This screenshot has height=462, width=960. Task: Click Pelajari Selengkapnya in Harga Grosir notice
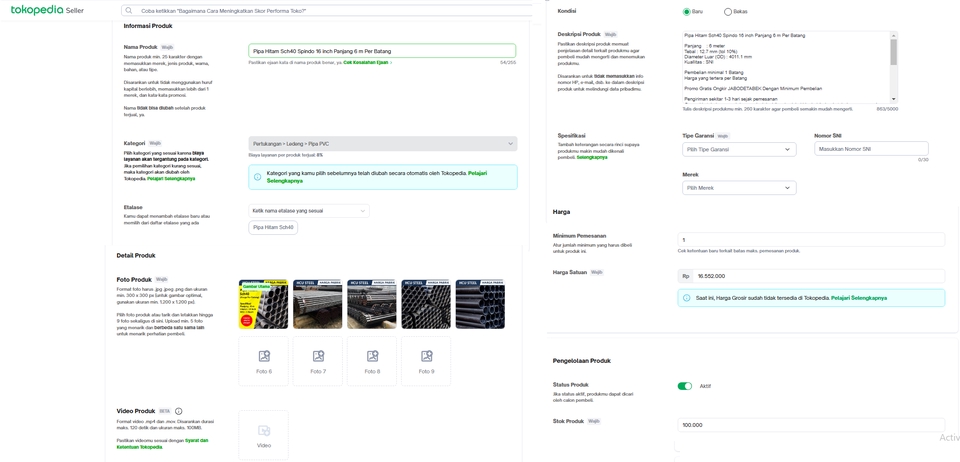859,298
